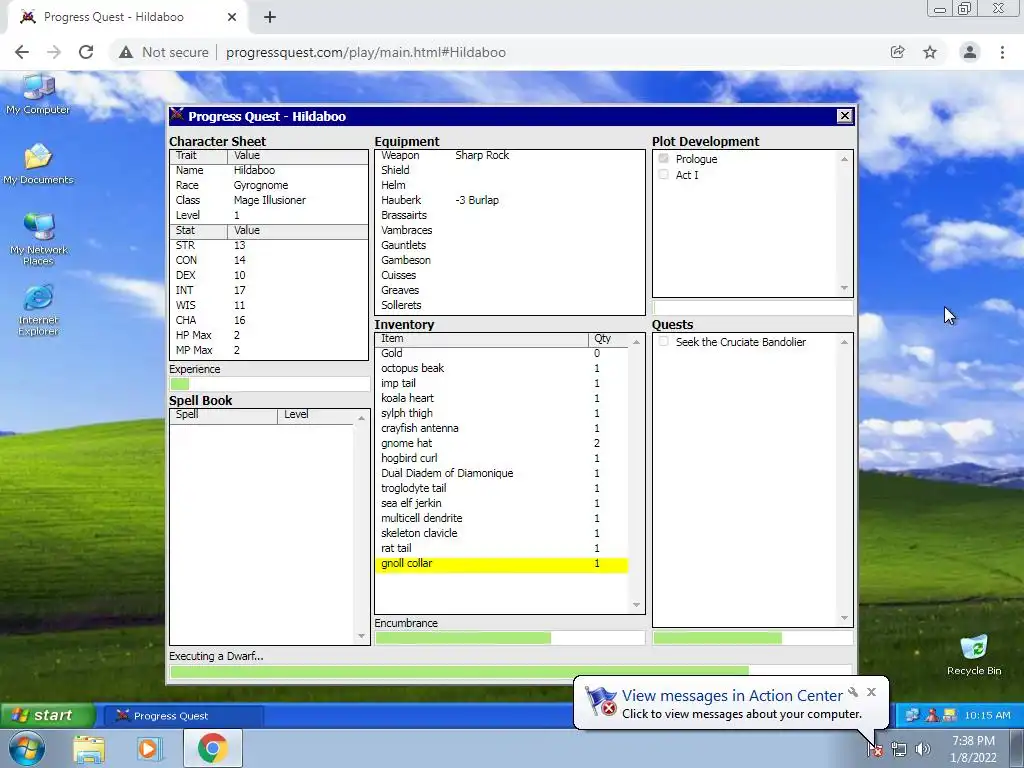The image size is (1024, 768).
Task: Click Plot Development scroll up arrow
Action: pyautogui.click(x=844, y=159)
